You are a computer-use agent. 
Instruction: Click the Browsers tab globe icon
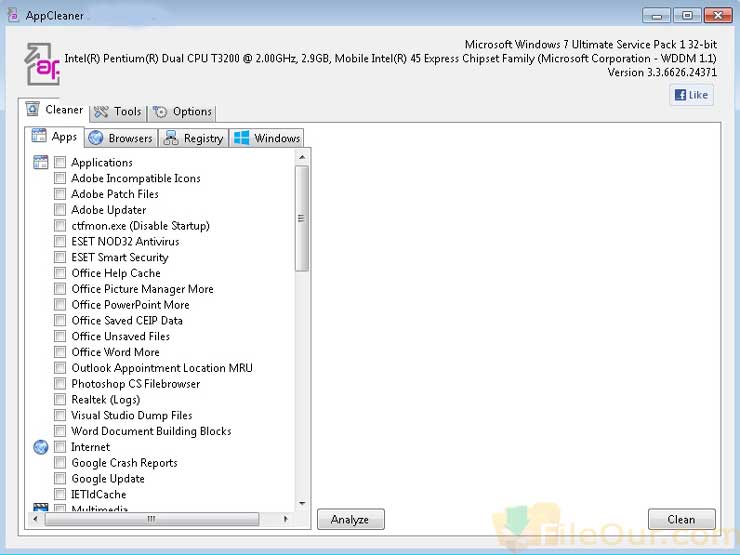point(96,138)
